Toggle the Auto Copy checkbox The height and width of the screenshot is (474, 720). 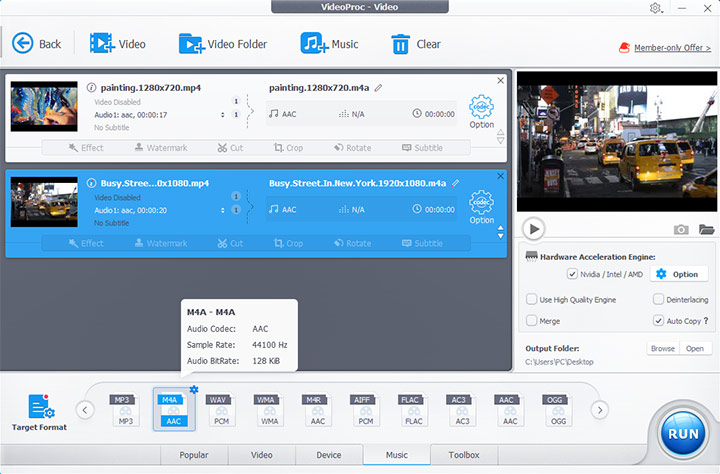click(x=658, y=321)
